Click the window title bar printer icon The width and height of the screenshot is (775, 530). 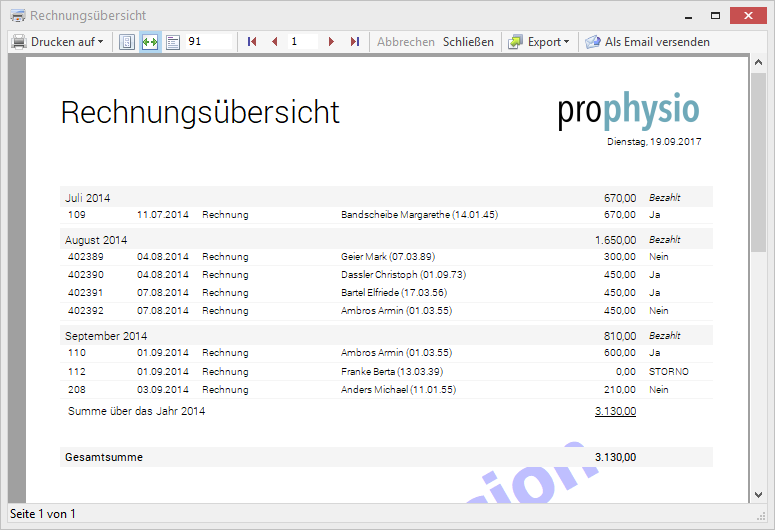pos(17,15)
